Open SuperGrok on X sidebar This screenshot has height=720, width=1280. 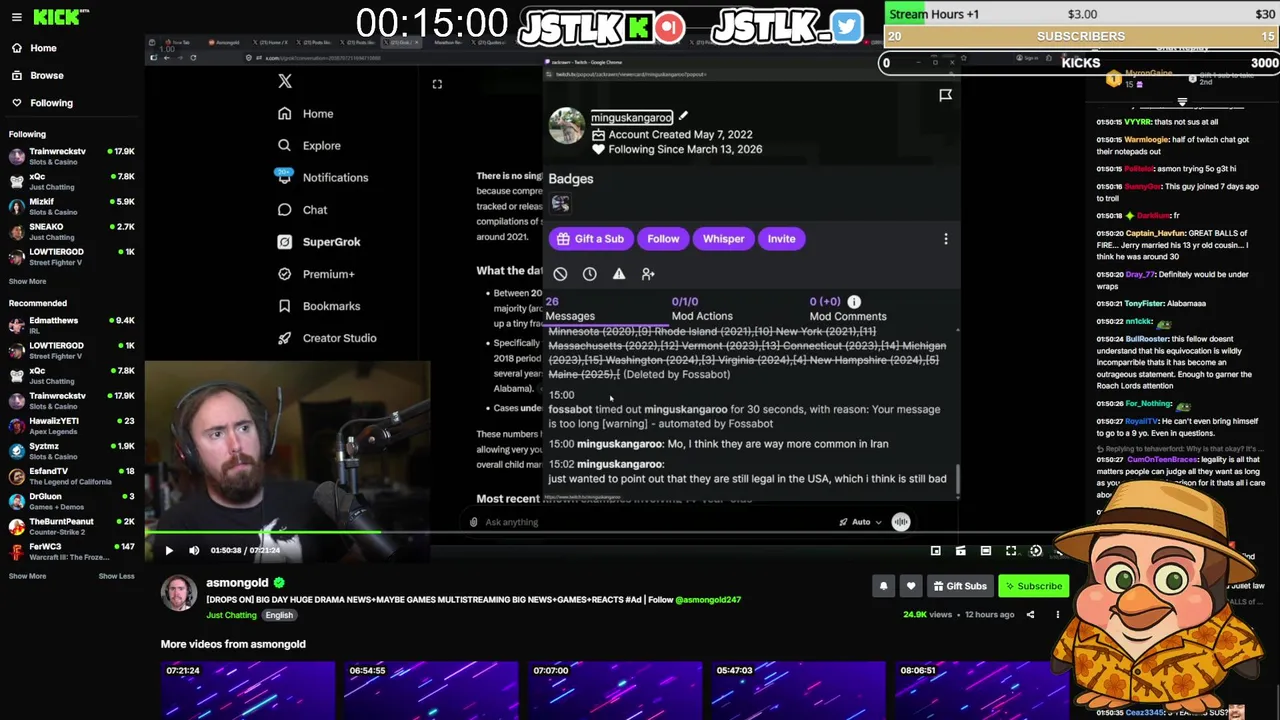pyautogui.click(x=319, y=242)
